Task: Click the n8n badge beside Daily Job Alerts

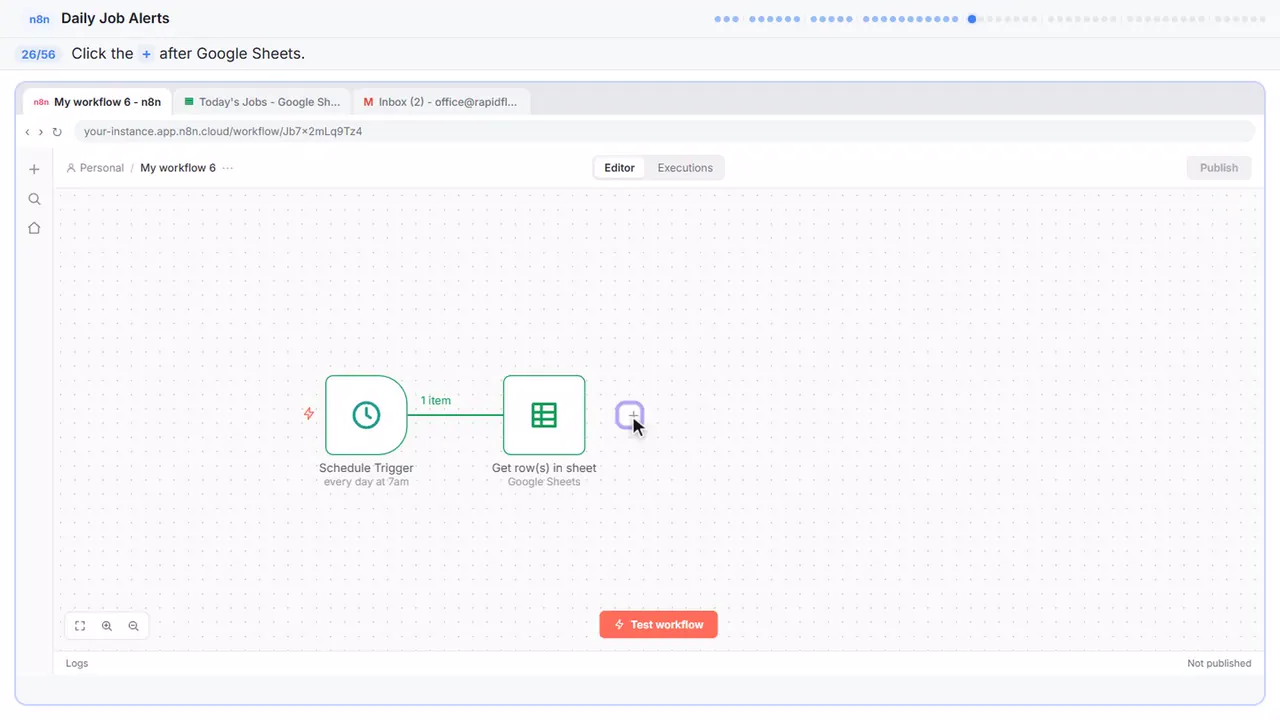Action: coord(40,19)
